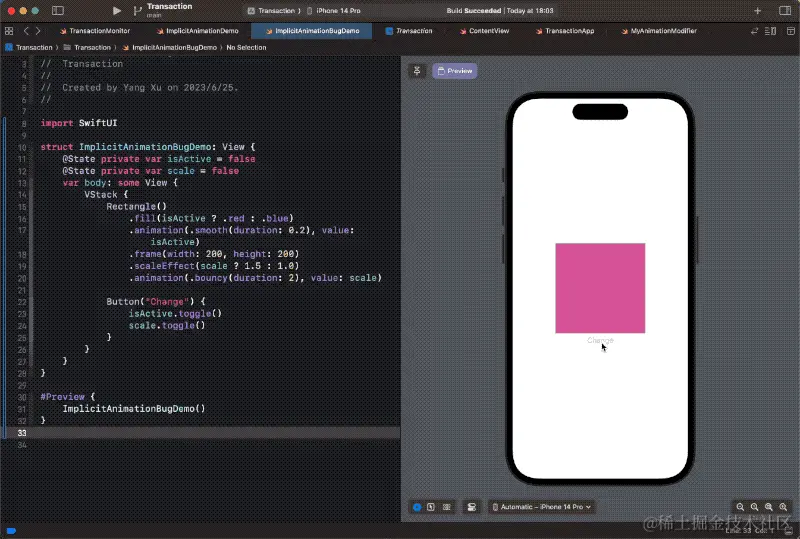Viewport: 800px width, 539px height.
Task: Switch to the TransactionApp tab
Action: coord(565,31)
